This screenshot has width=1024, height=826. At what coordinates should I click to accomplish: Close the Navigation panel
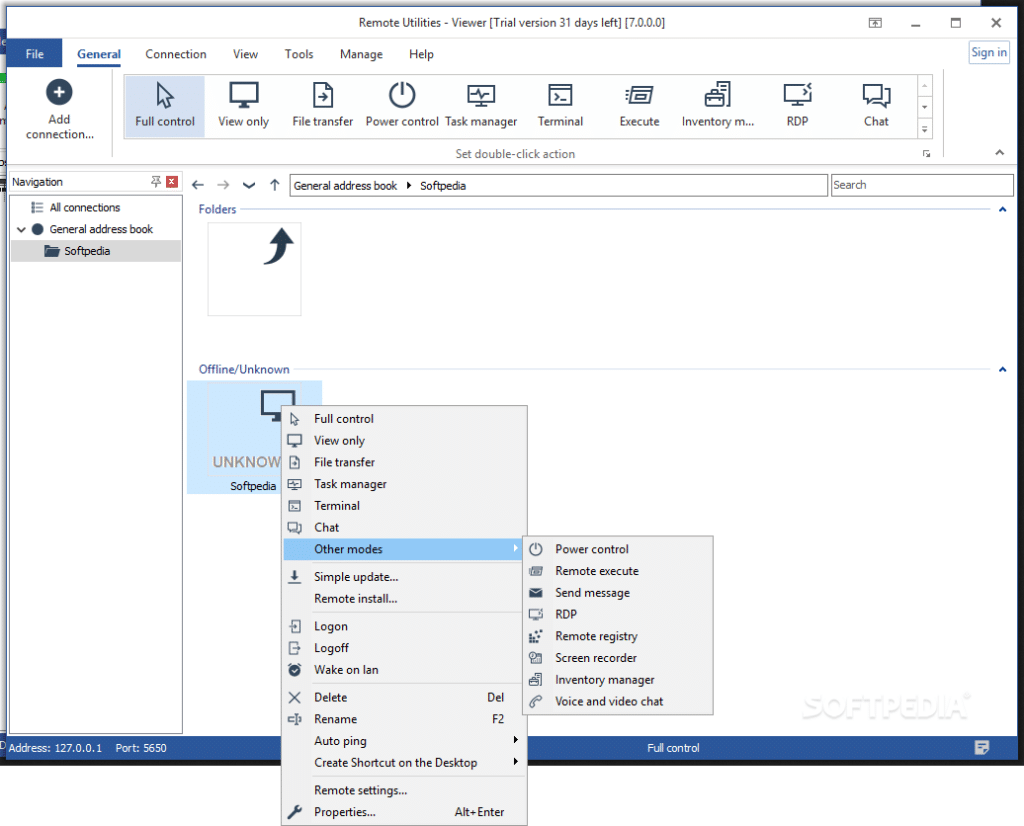[172, 182]
